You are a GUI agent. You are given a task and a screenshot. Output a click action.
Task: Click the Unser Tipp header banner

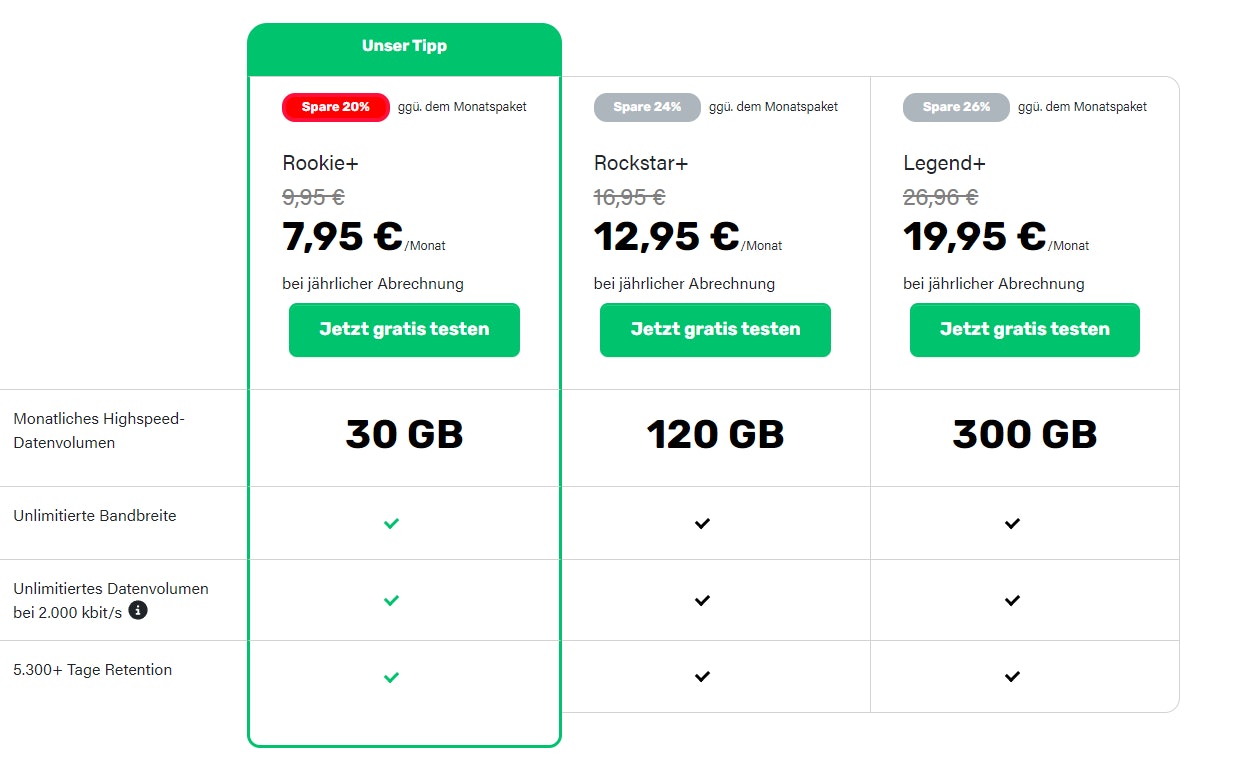click(x=404, y=46)
